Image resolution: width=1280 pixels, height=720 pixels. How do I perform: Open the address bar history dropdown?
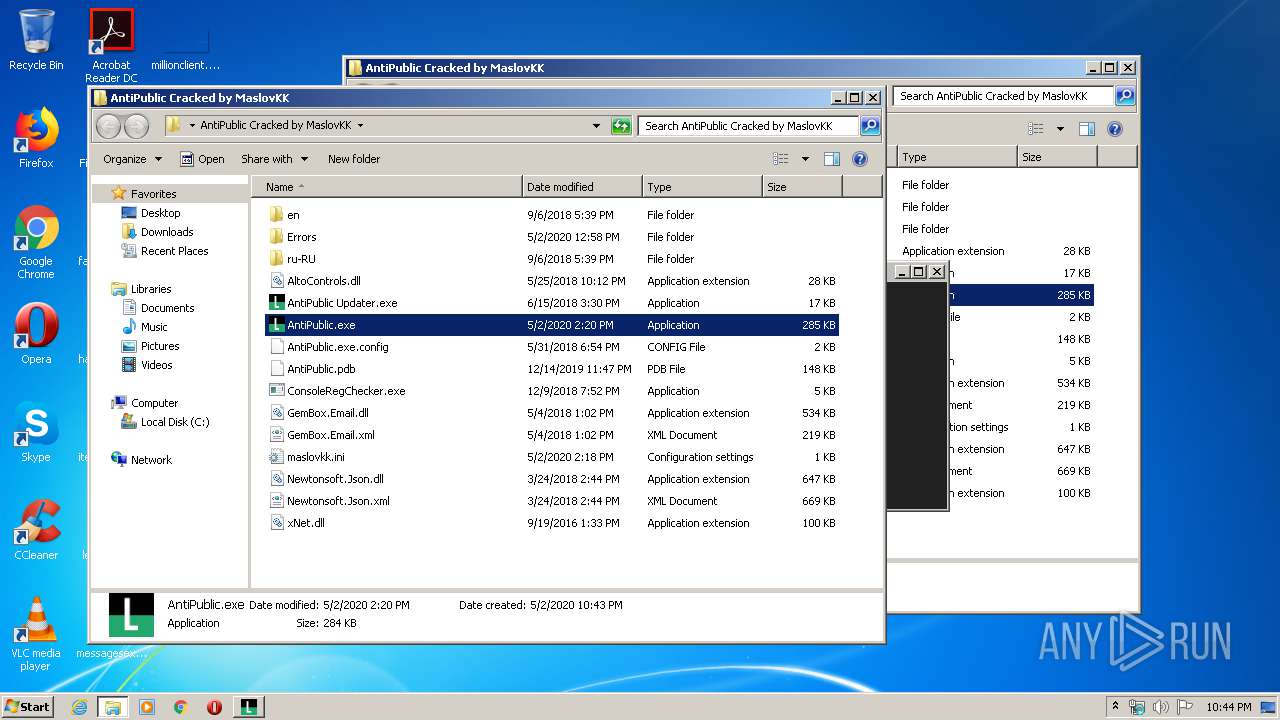tap(597, 126)
